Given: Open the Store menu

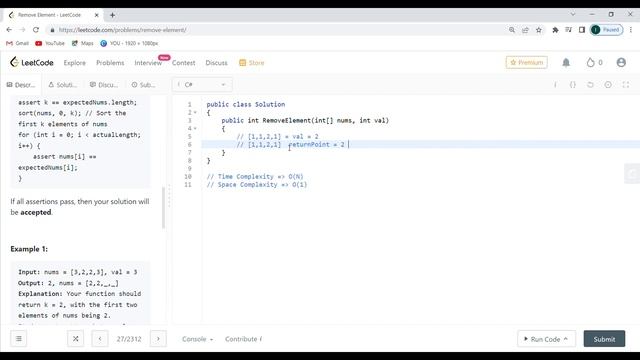Looking at the screenshot, I should click(x=252, y=63).
